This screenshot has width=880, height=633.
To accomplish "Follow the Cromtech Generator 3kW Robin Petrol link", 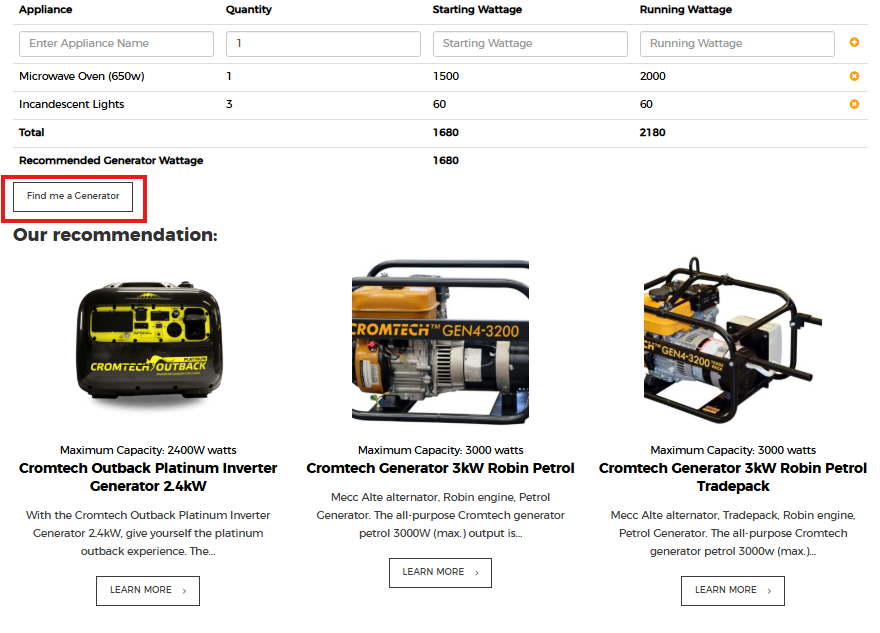I will tap(440, 468).
